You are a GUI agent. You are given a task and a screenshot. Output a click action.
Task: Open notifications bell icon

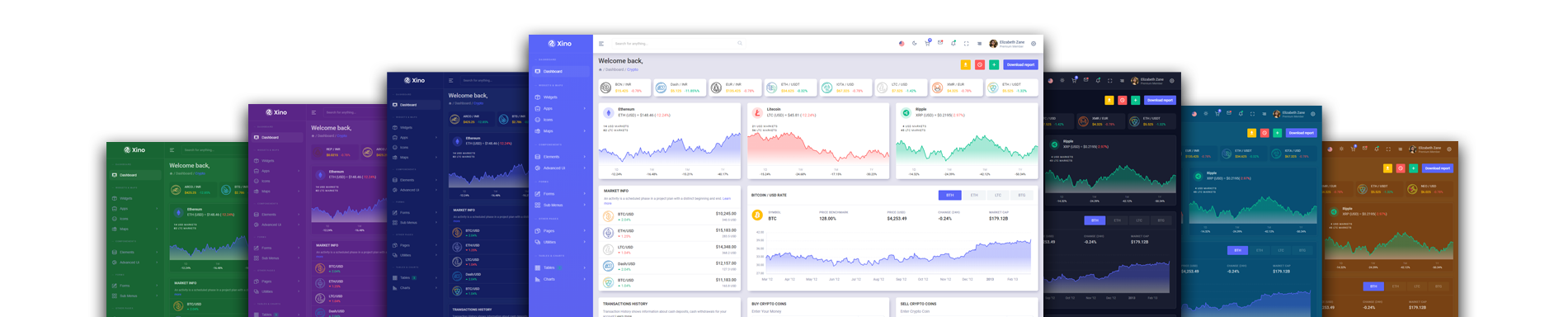click(x=954, y=43)
